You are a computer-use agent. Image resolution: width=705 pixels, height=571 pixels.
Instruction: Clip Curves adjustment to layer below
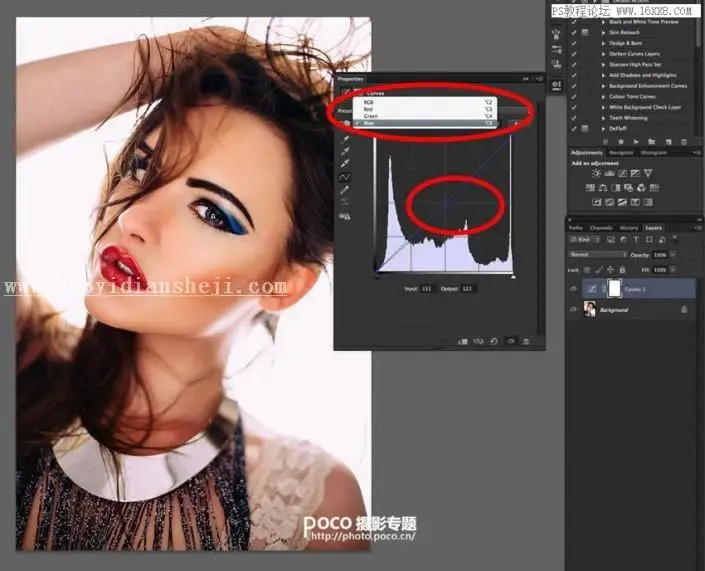[x=463, y=341]
